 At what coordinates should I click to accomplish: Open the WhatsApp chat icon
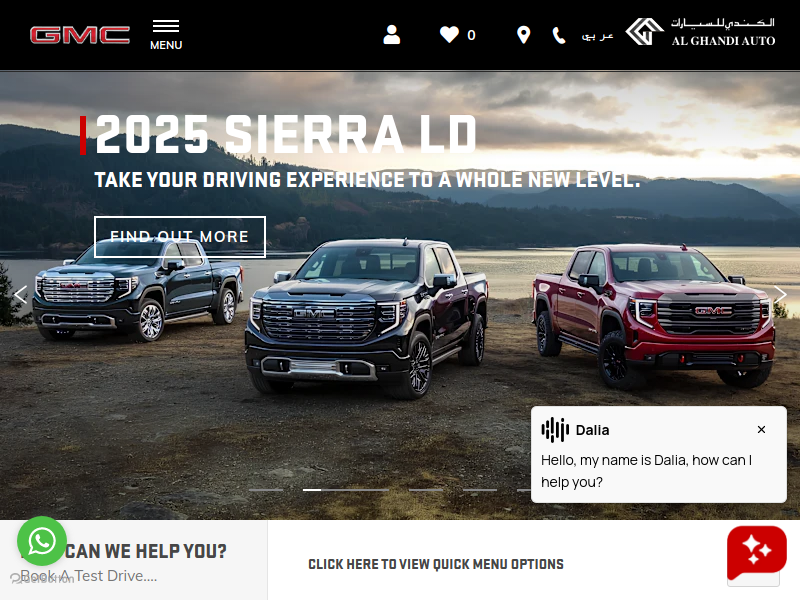[42, 541]
